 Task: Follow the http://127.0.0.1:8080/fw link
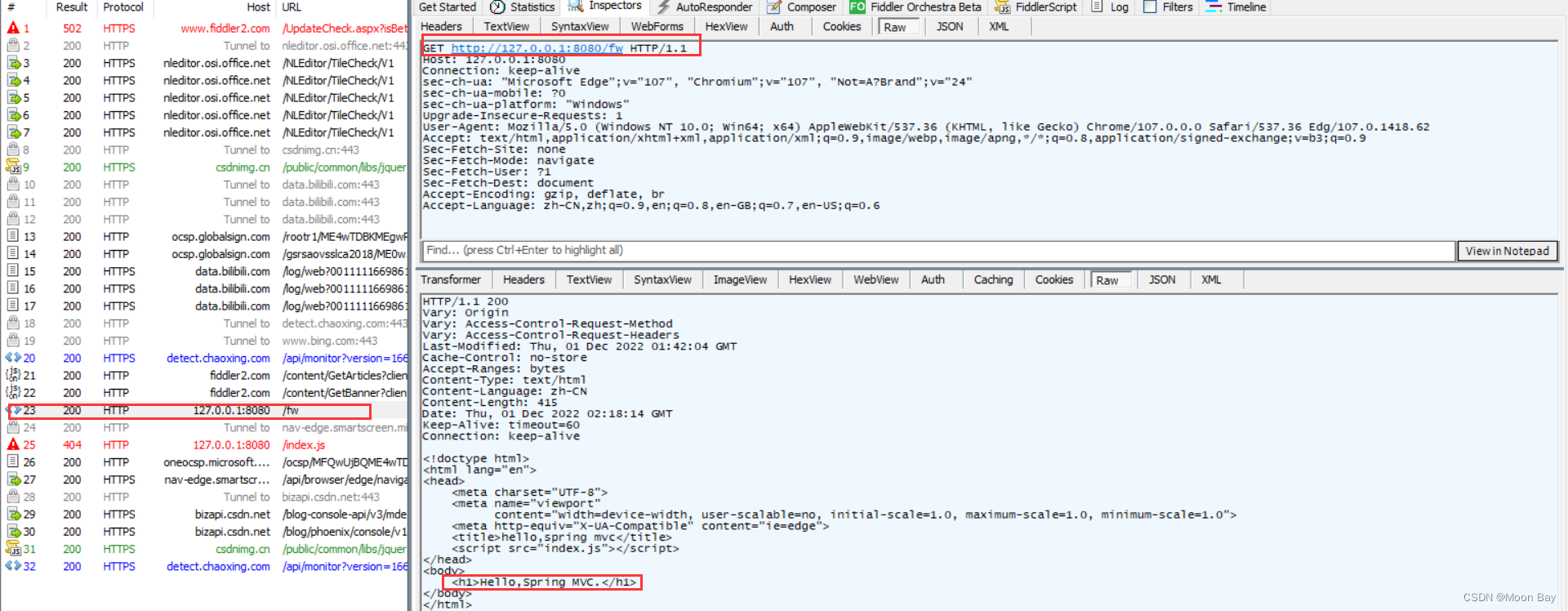click(537, 48)
